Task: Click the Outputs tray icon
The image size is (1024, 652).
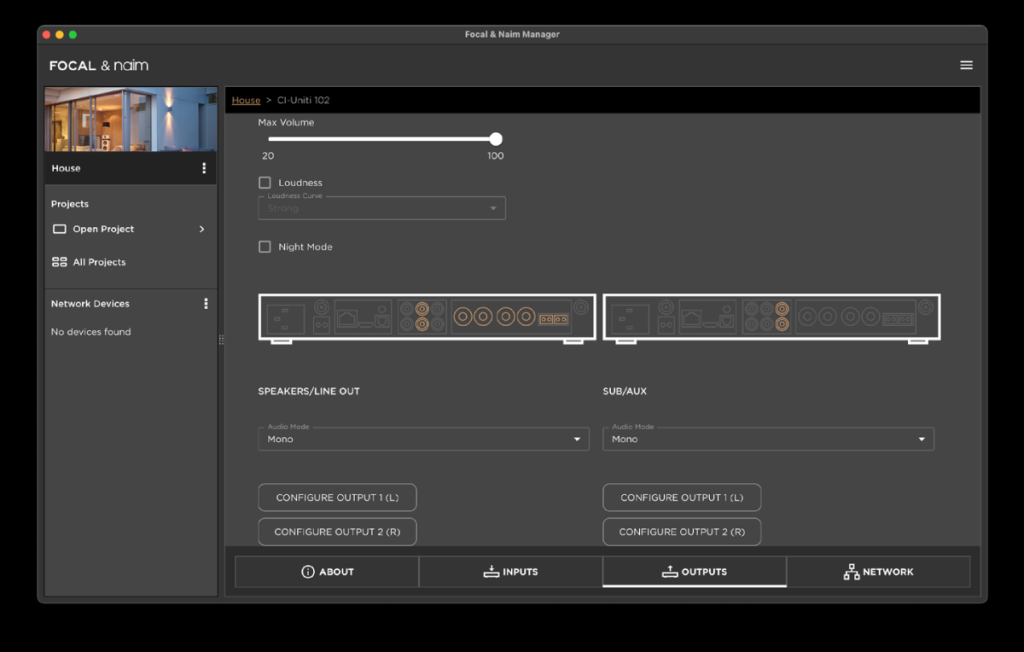Action: click(x=669, y=572)
